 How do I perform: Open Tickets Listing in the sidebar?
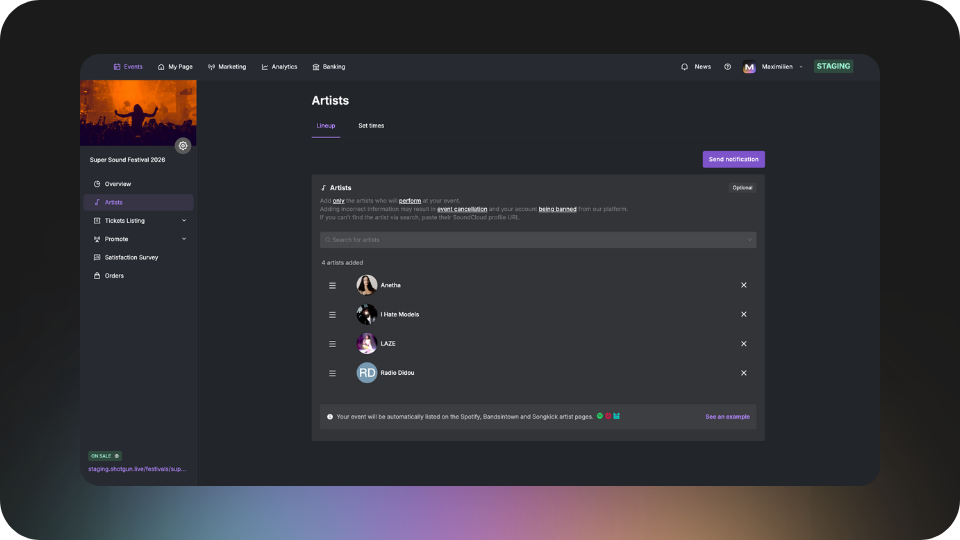coord(138,220)
